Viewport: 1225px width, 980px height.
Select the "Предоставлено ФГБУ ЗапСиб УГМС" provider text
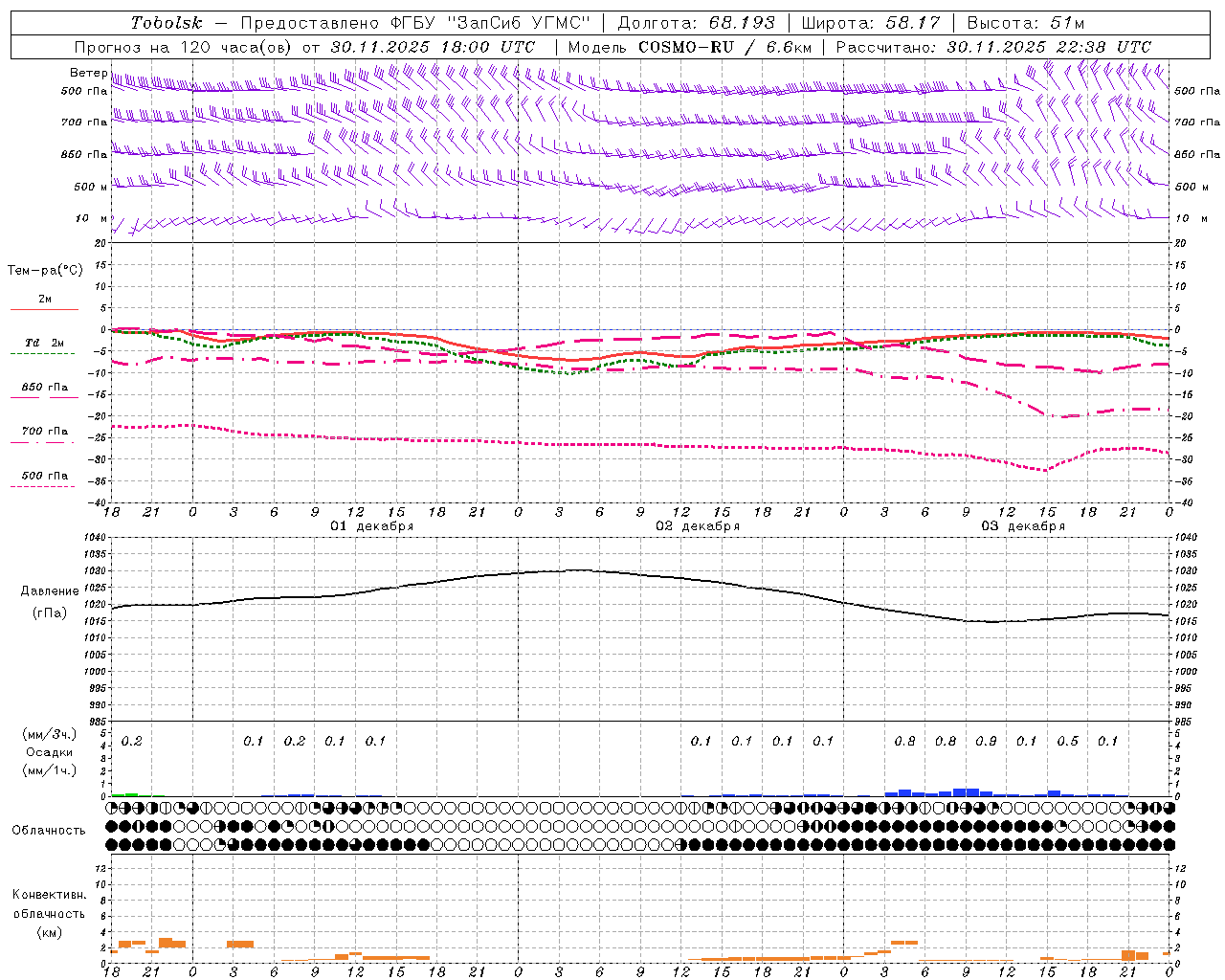pyautogui.click(x=415, y=23)
